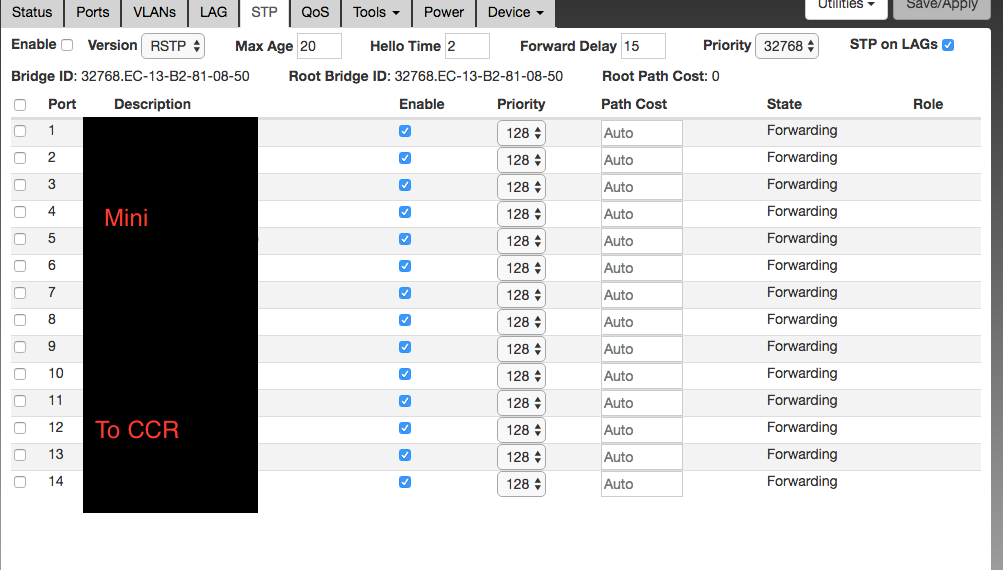Image resolution: width=1003 pixels, height=570 pixels.
Task: Click the Path Cost field for port 12
Action: coord(641,430)
